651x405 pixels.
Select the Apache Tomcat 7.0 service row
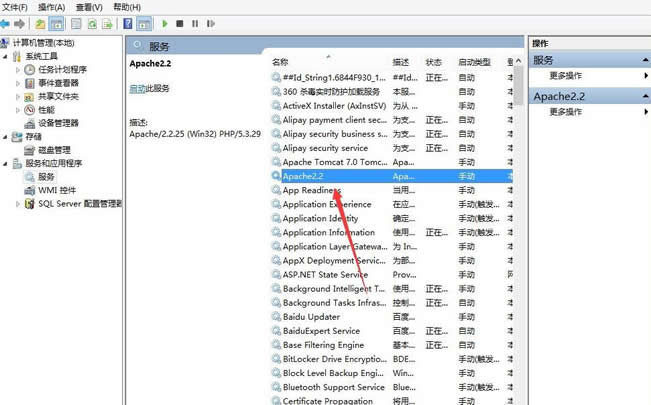click(x=392, y=162)
